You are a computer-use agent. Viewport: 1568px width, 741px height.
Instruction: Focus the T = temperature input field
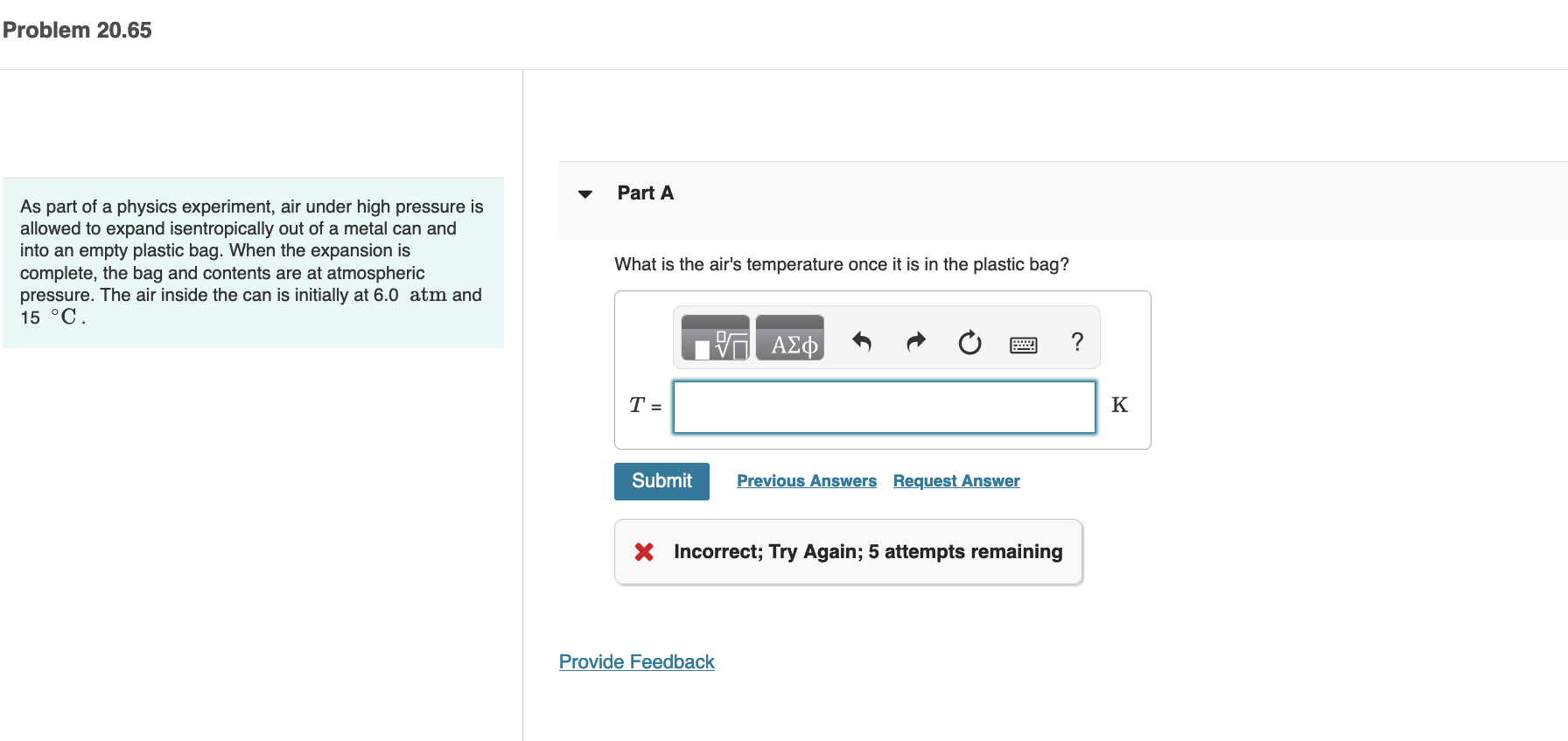tap(884, 407)
